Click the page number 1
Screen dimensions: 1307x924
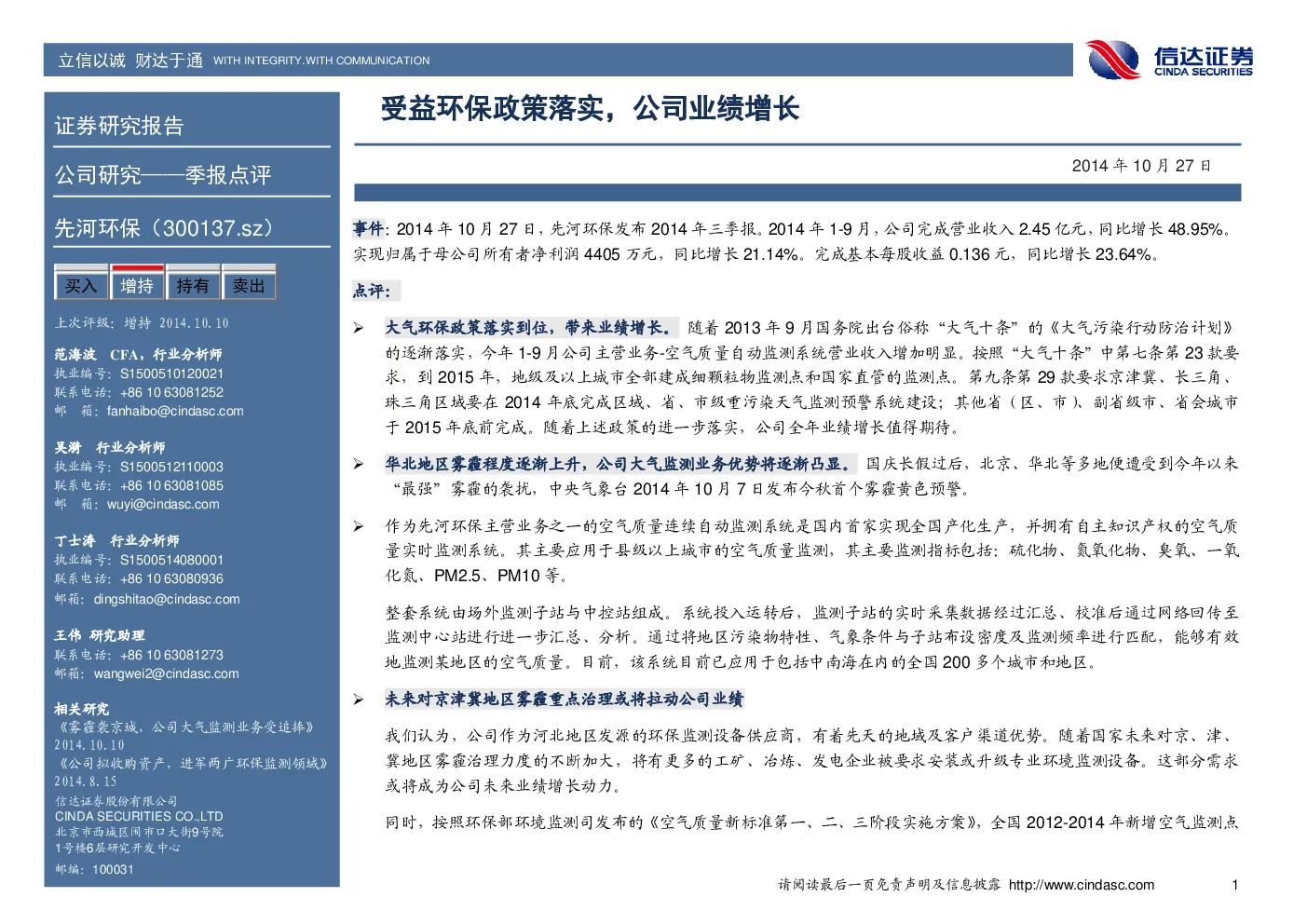(1235, 885)
